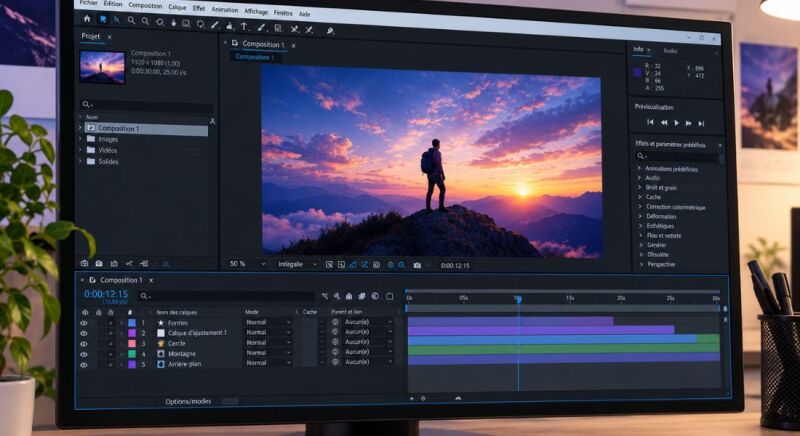Toggle the eye column header in timeline
This screenshot has height=436, width=800.
coord(85,312)
